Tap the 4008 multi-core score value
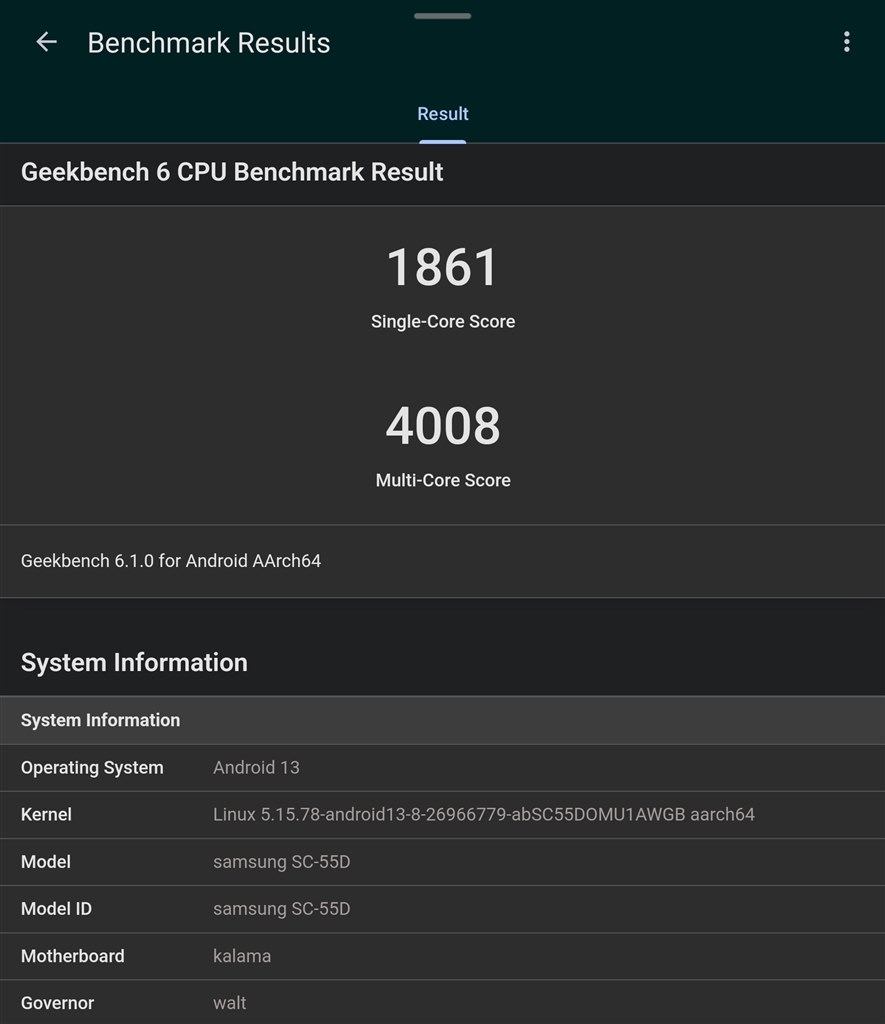 click(x=443, y=426)
